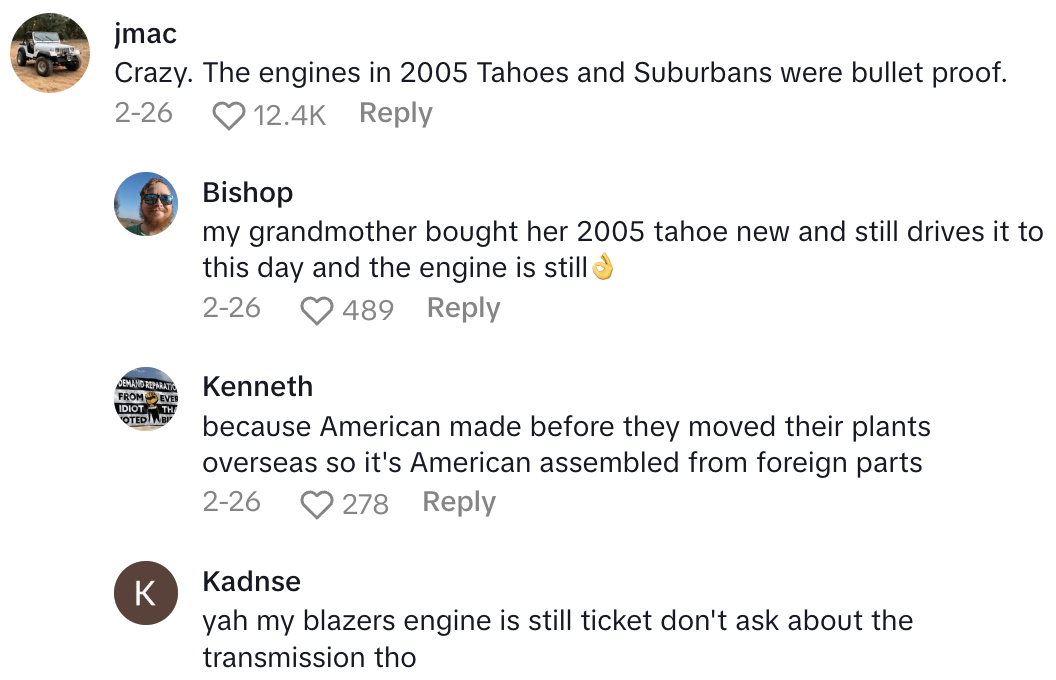Image resolution: width=1056 pixels, height=680 pixels.
Task: Go to Kadnse's profile name
Action: 251,581
